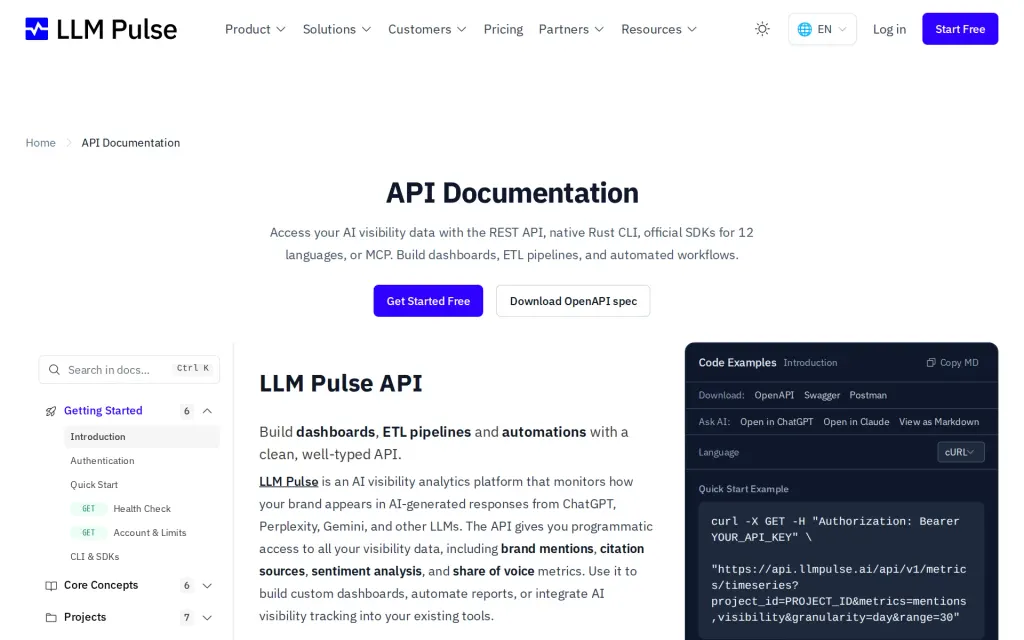Click the Getting Started section title

(x=103, y=411)
